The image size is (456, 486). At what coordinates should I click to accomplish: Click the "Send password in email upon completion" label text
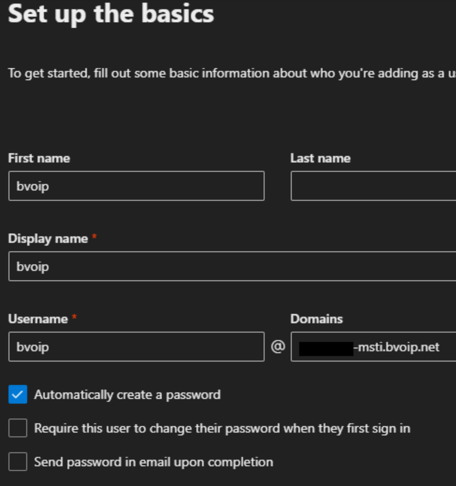(x=154, y=462)
